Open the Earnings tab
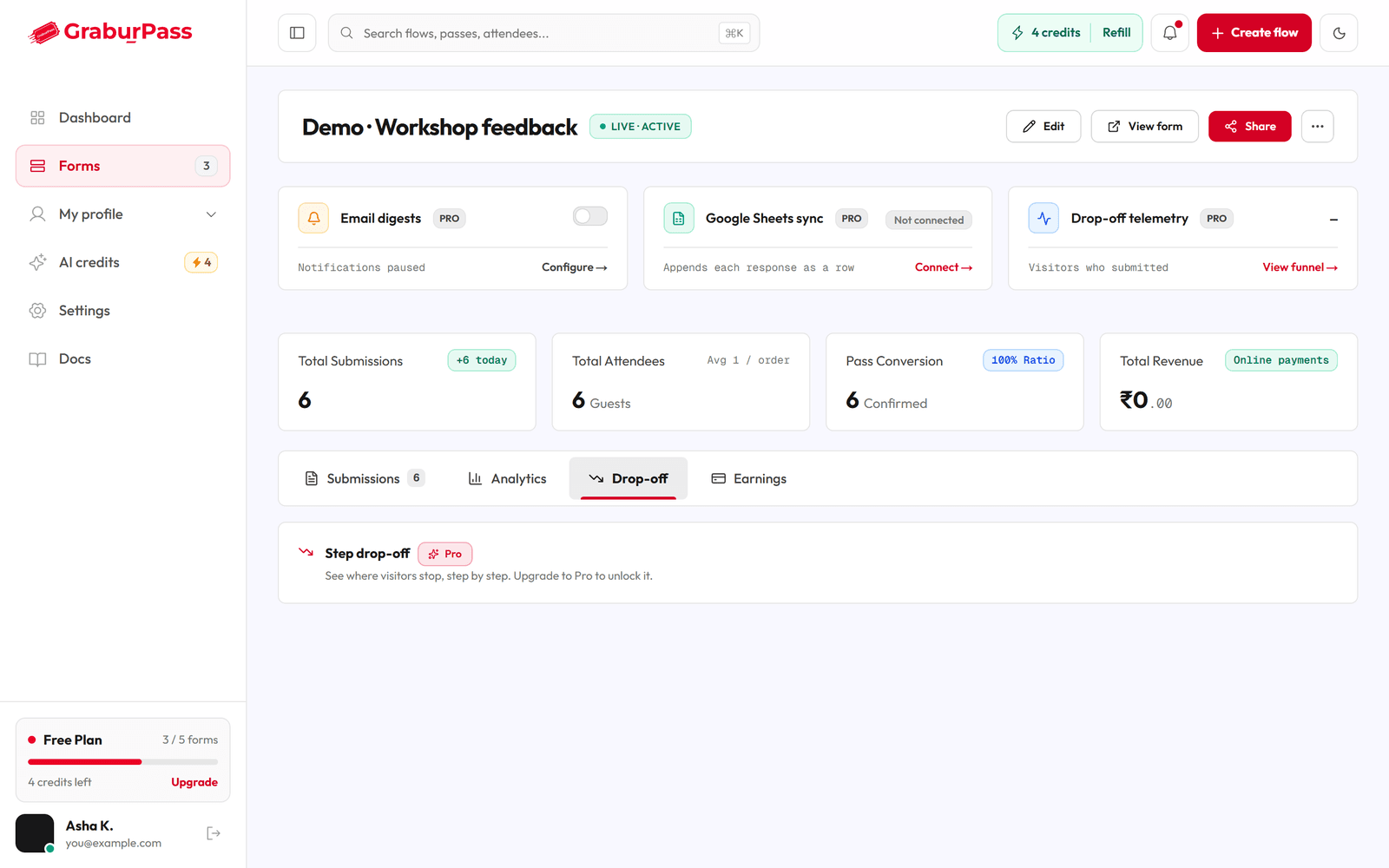 [x=748, y=478]
